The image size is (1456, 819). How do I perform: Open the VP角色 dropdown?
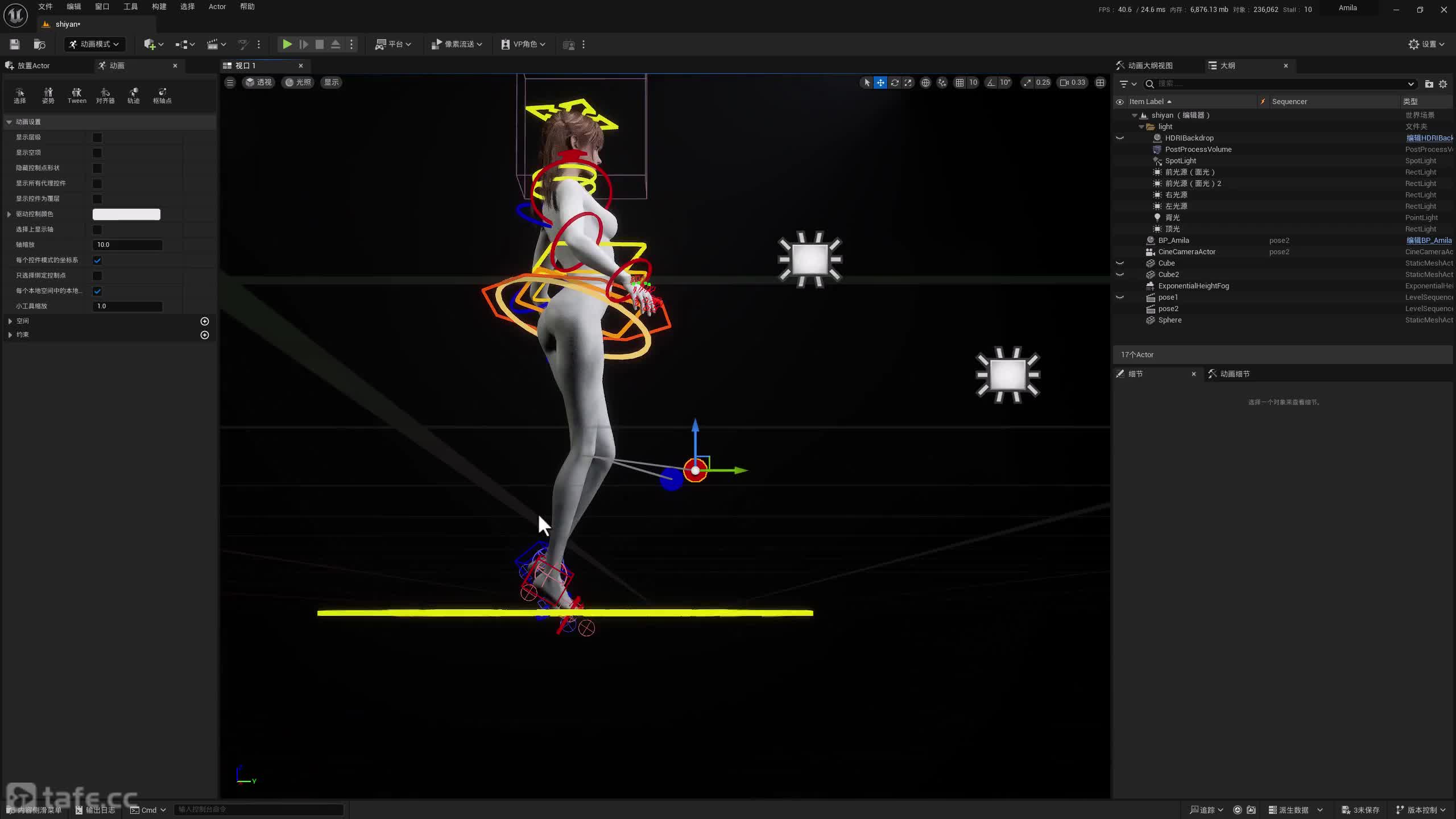[x=523, y=44]
